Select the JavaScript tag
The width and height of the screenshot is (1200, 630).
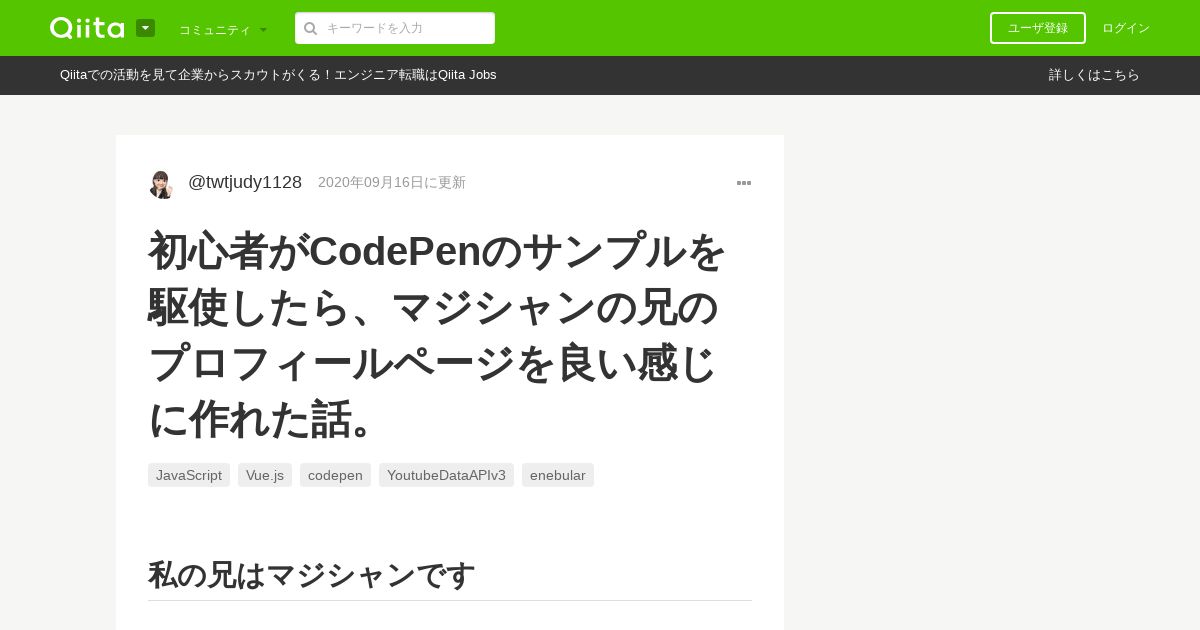coord(189,475)
